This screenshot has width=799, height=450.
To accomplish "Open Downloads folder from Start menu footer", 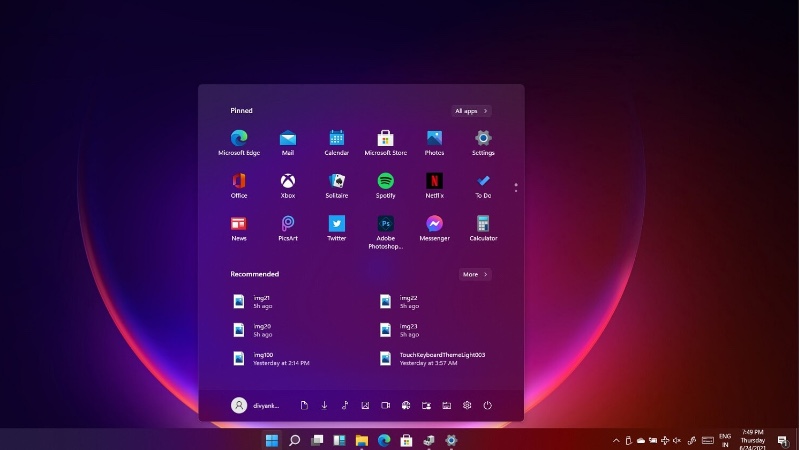I will point(324,405).
